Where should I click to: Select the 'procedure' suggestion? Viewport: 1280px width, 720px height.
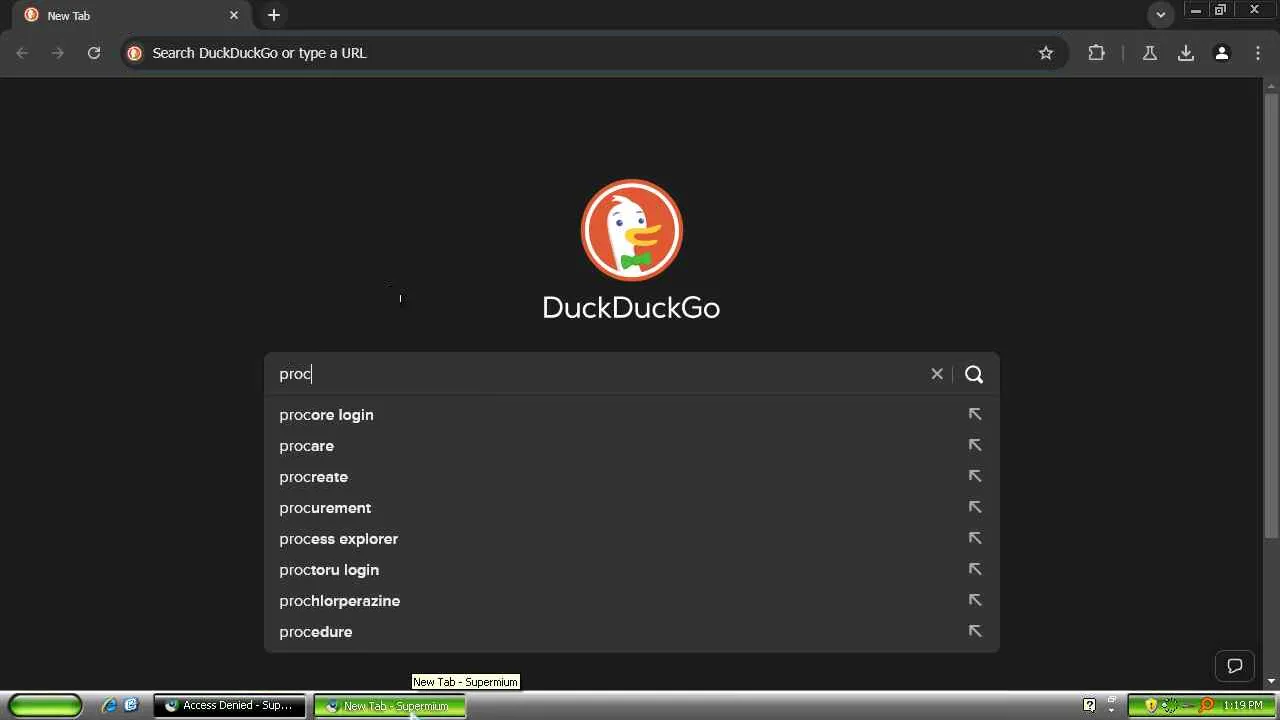[632, 632]
